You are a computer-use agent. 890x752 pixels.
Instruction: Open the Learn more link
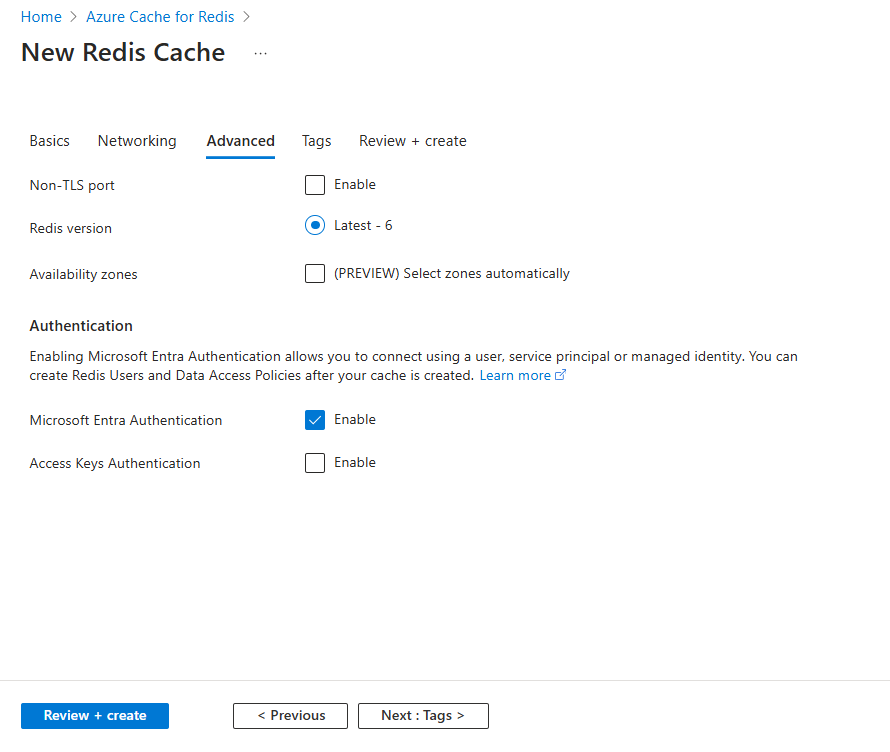click(515, 376)
